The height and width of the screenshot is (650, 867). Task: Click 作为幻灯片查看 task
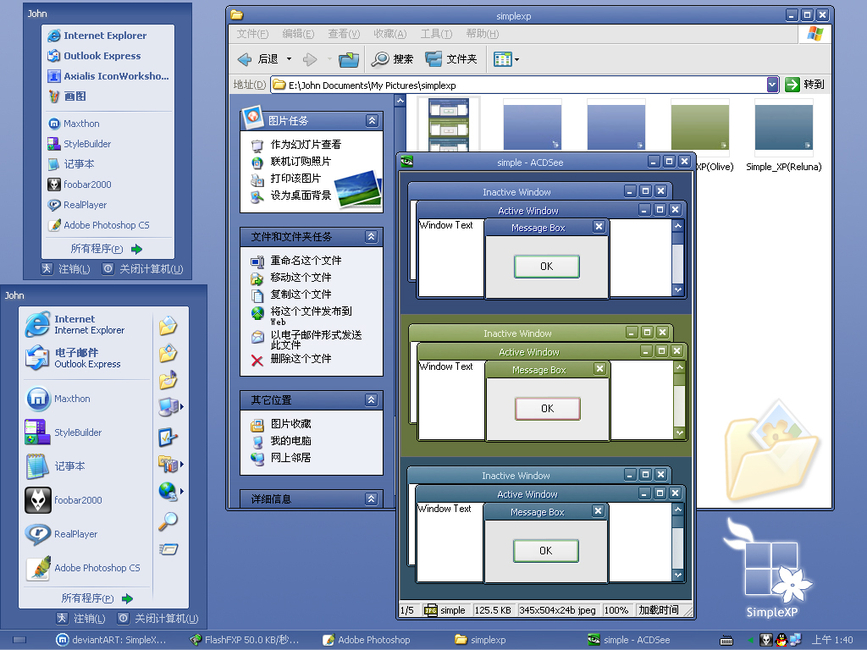296,145
